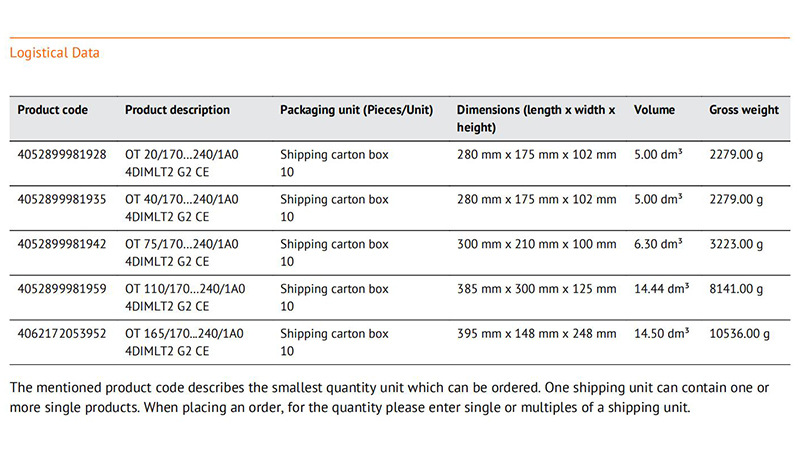Select product code 4052899981942

click(x=62, y=244)
